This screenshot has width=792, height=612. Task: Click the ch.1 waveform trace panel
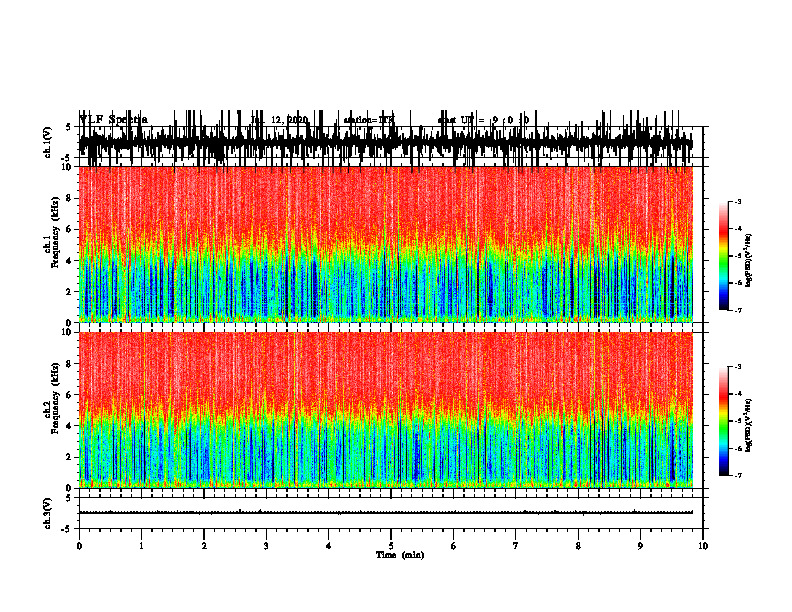pos(390,142)
